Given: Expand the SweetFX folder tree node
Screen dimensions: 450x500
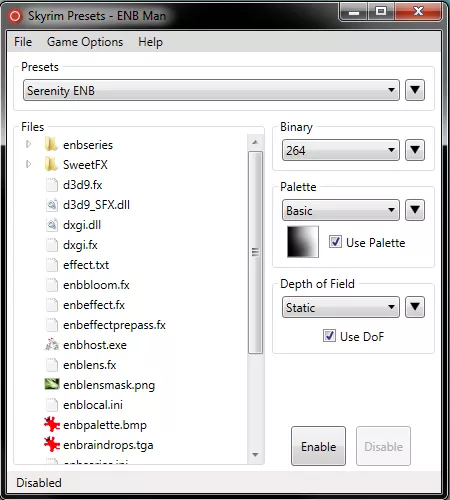Looking at the screenshot, I should [29, 164].
